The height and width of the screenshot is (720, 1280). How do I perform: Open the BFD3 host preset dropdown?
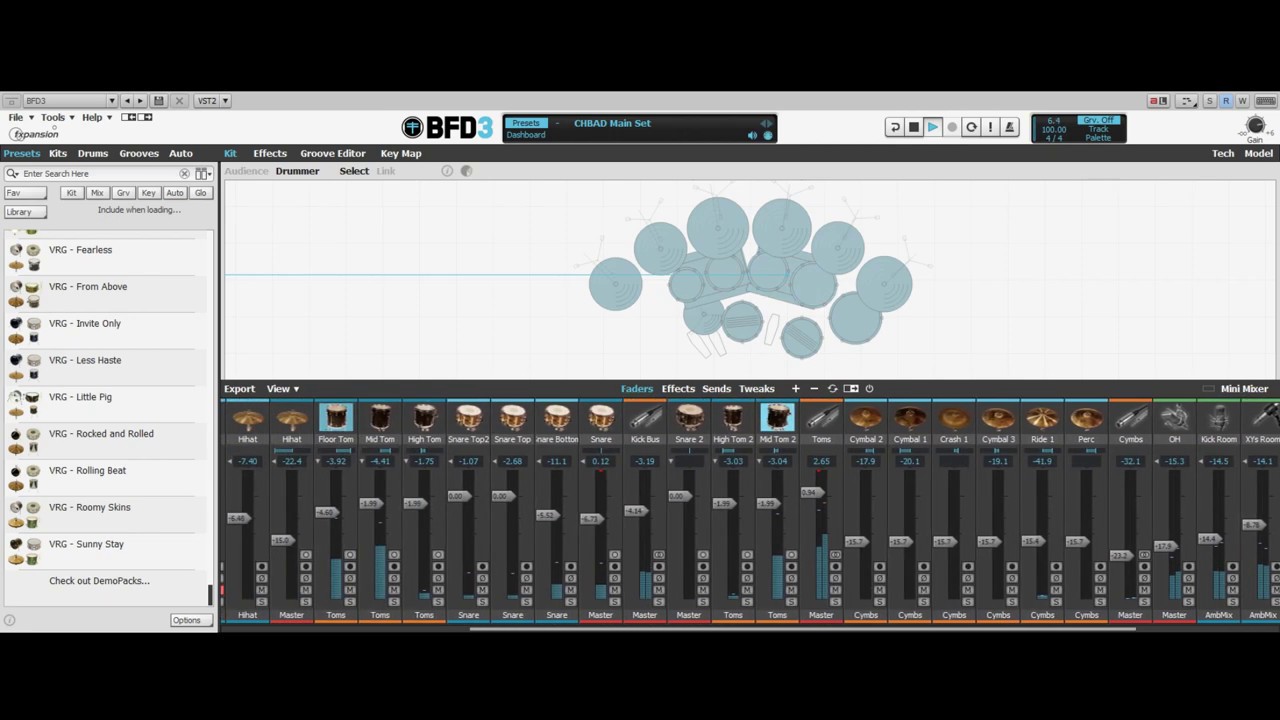68,101
